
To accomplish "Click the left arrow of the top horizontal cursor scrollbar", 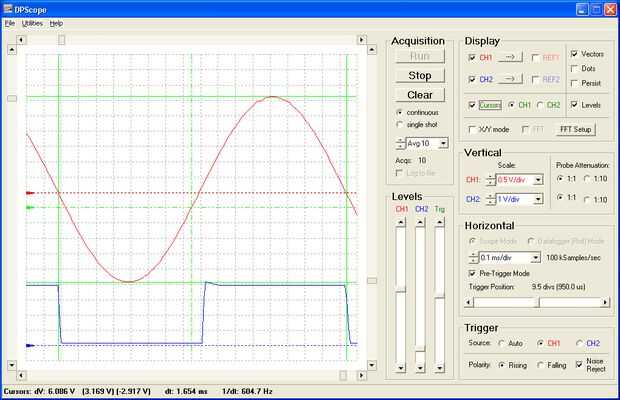I will pos(21,40).
